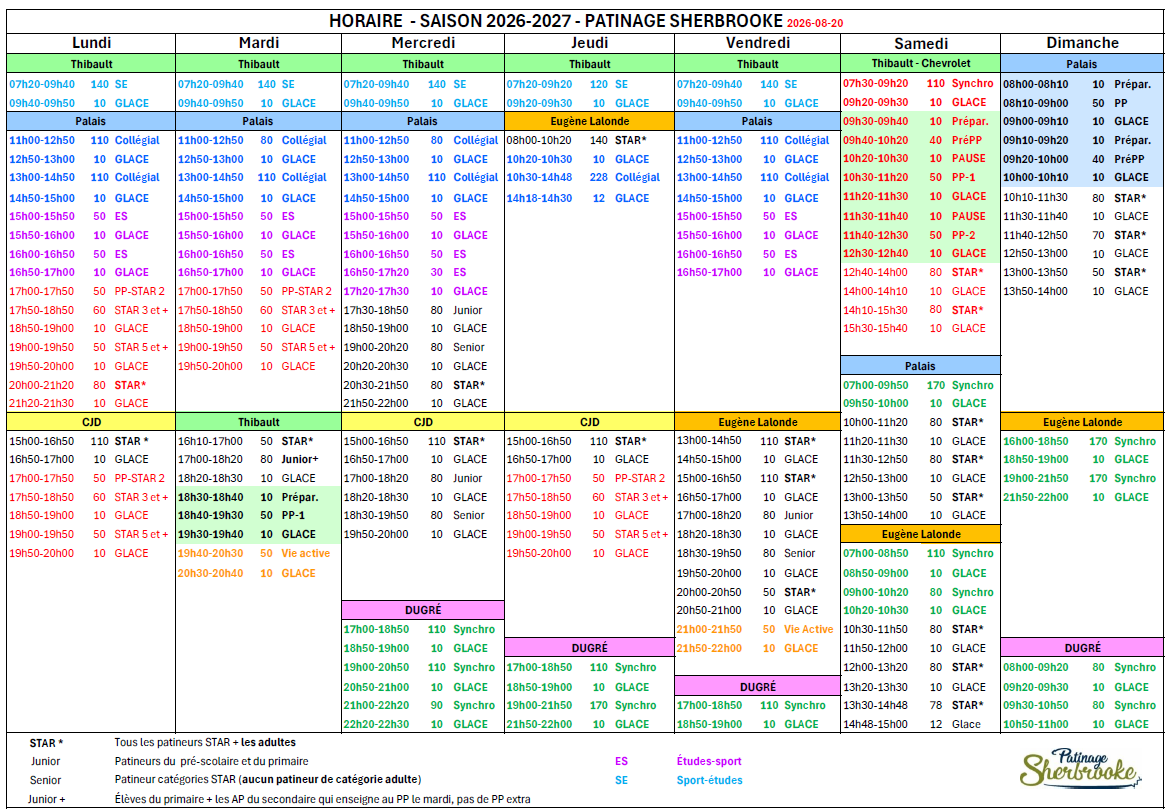1168x811 pixels.
Task: Click the '14h48-15h00' Glace time on Samedi
Action: pos(876,724)
